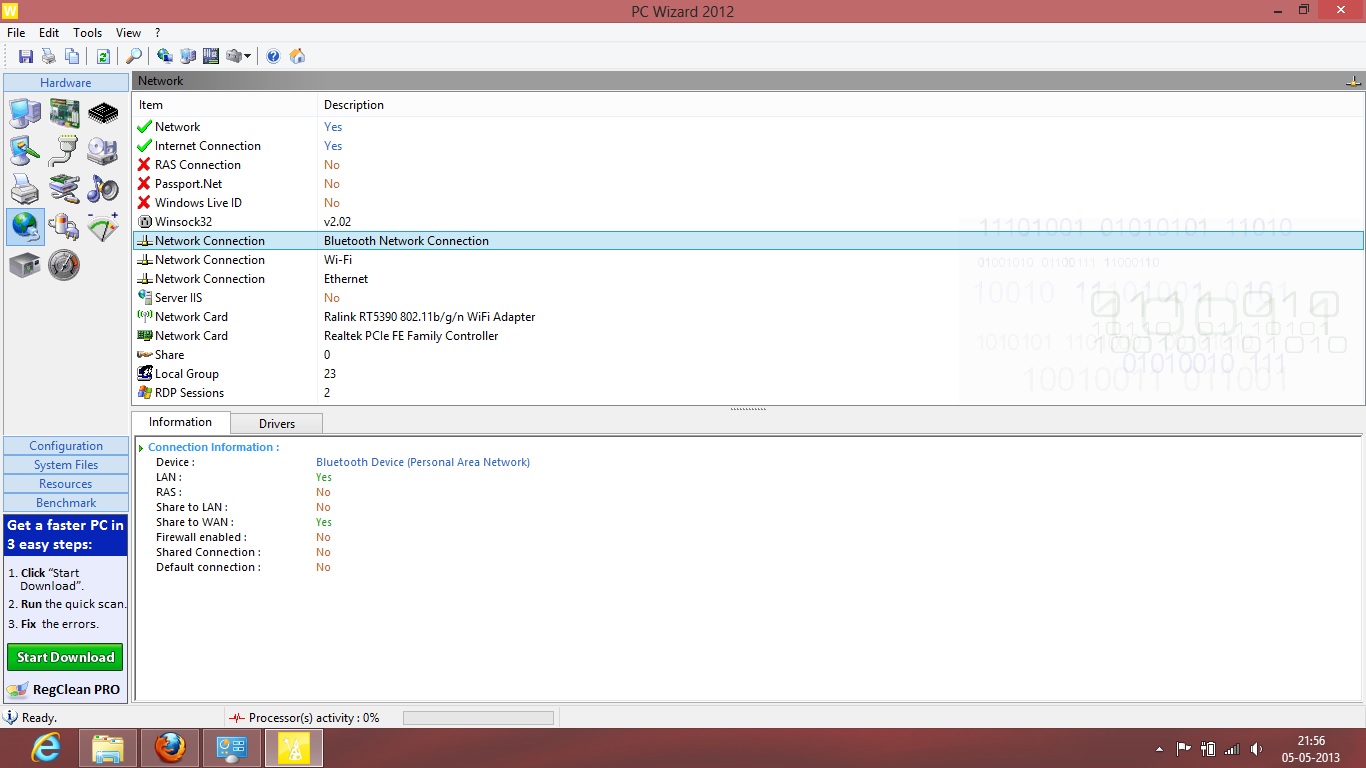The width and height of the screenshot is (1366, 768).
Task: Select the Devices icon with cards and cables
Action: [x=64, y=189]
